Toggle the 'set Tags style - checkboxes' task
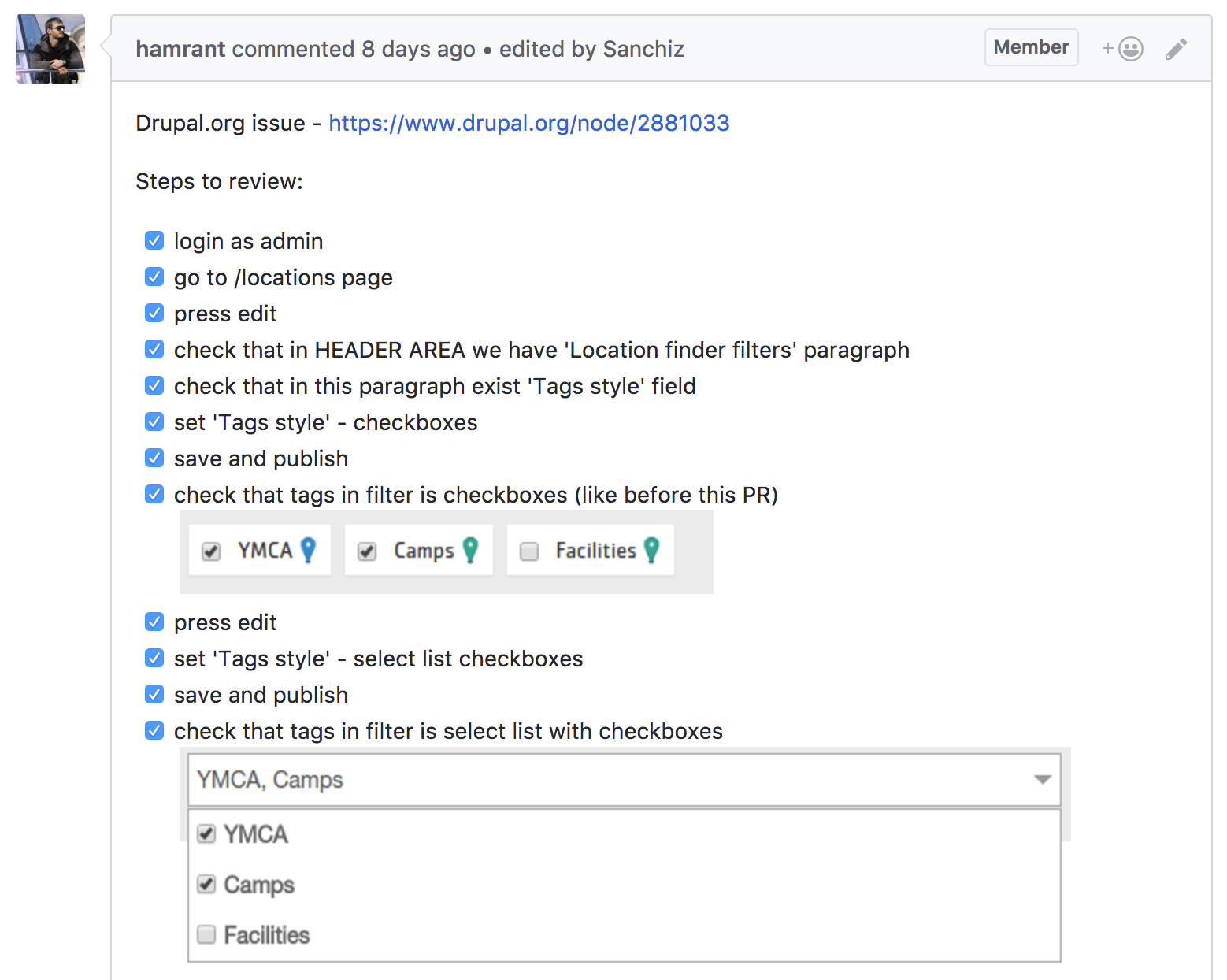This screenshot has width=1227, height=980. 154,421
